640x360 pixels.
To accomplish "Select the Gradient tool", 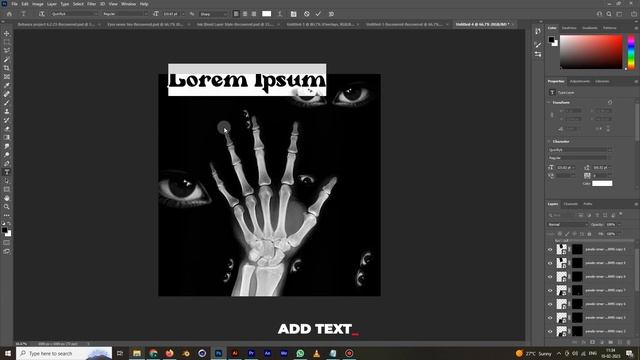I will click(7, 137).
